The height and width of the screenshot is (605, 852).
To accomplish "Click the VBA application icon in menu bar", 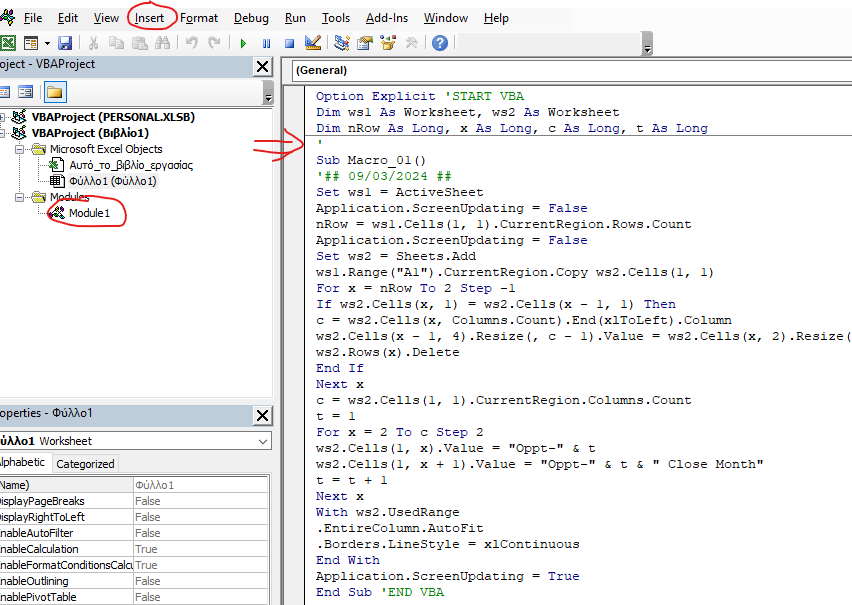I will (x=7, y=17).
